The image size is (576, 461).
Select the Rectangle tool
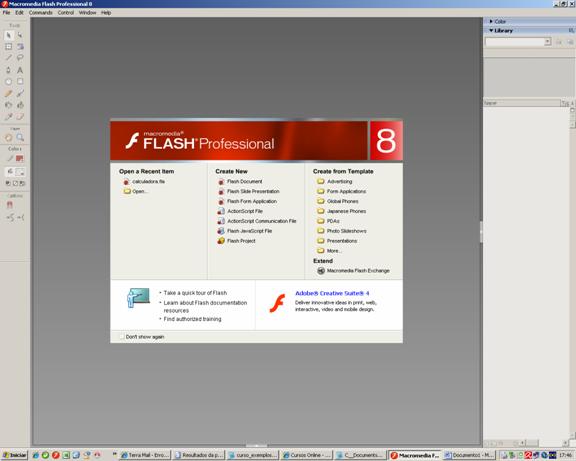click(x=20, y=82)
